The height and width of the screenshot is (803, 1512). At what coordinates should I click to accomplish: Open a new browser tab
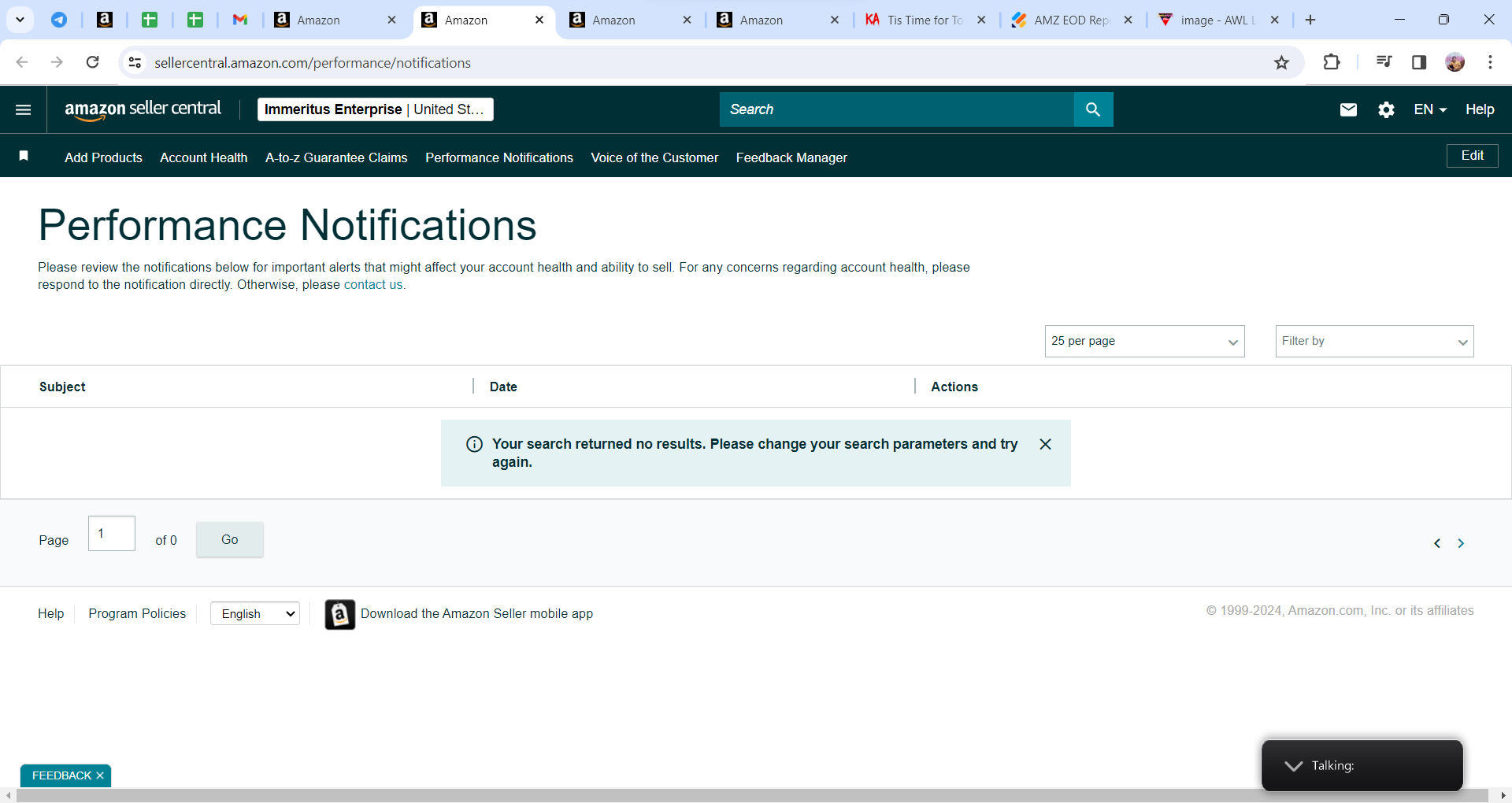[x=1310, y=20]
